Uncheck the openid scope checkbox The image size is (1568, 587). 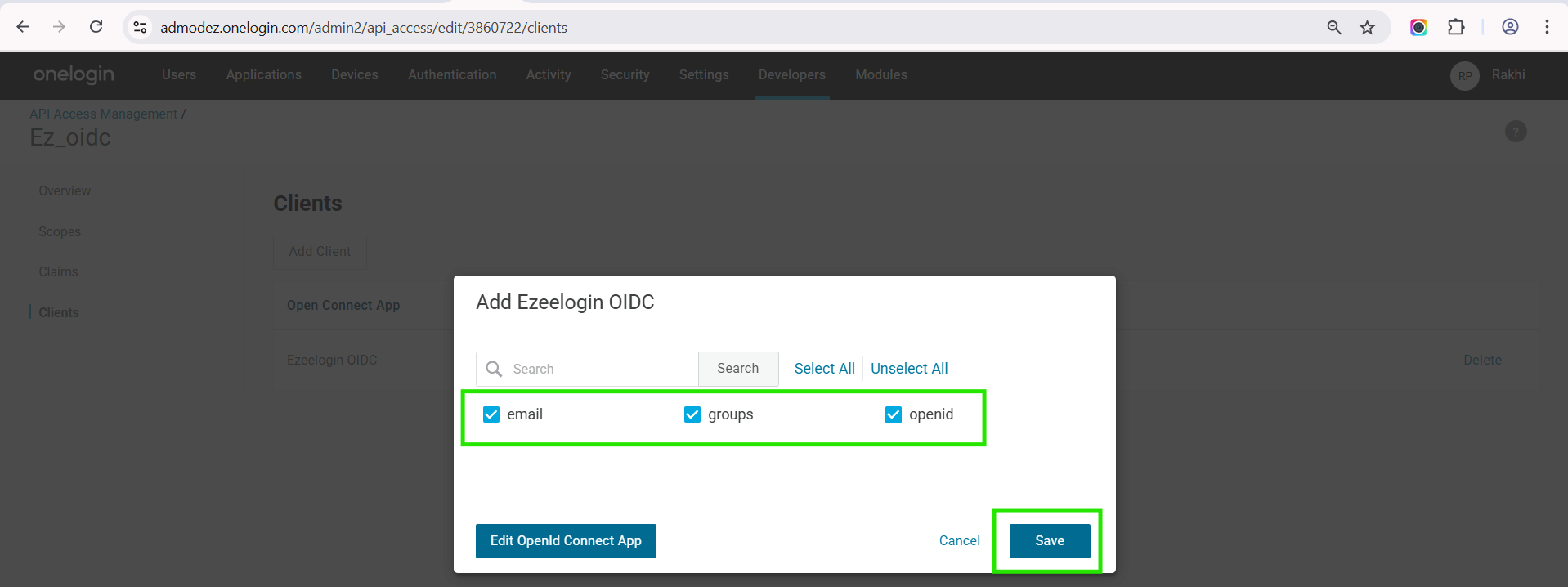coord(894,414)
